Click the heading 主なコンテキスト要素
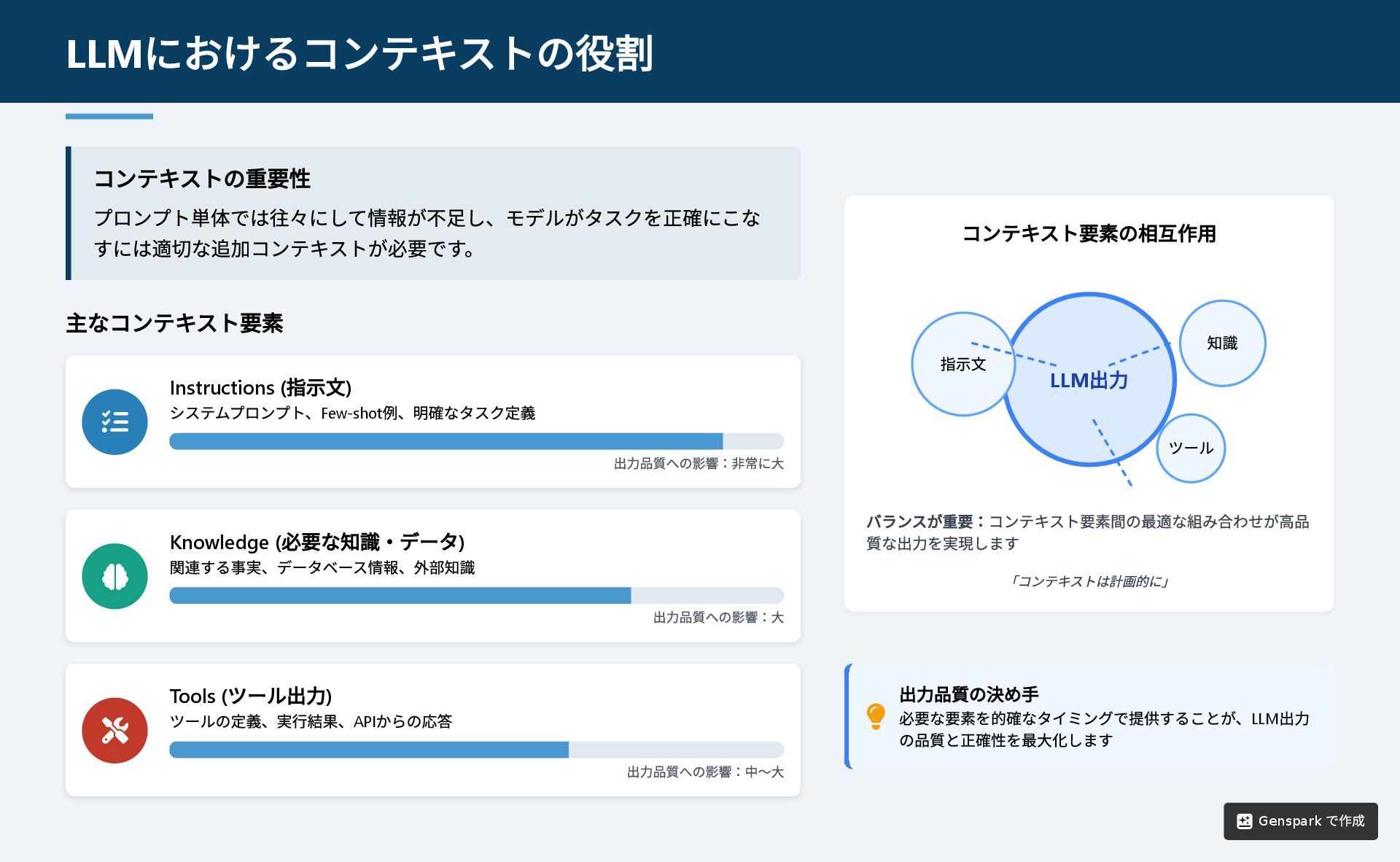The image size is (1400, 862). (174, 323)
